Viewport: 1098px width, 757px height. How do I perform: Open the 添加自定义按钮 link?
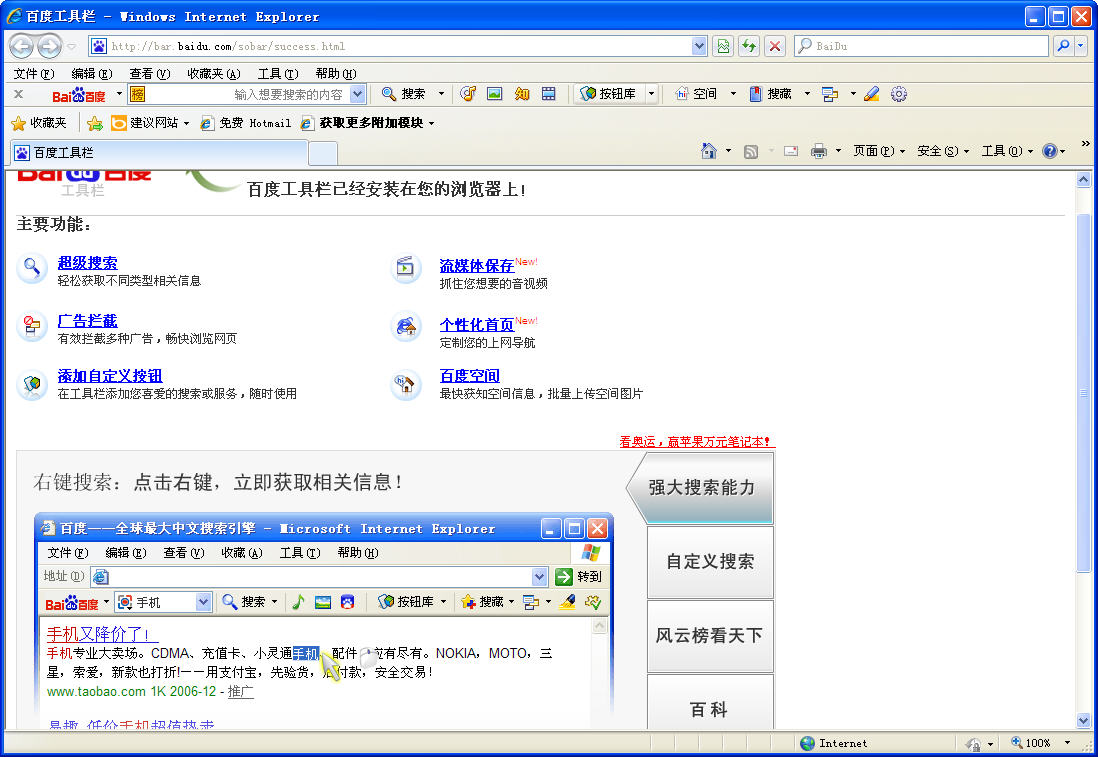point(110,376)
